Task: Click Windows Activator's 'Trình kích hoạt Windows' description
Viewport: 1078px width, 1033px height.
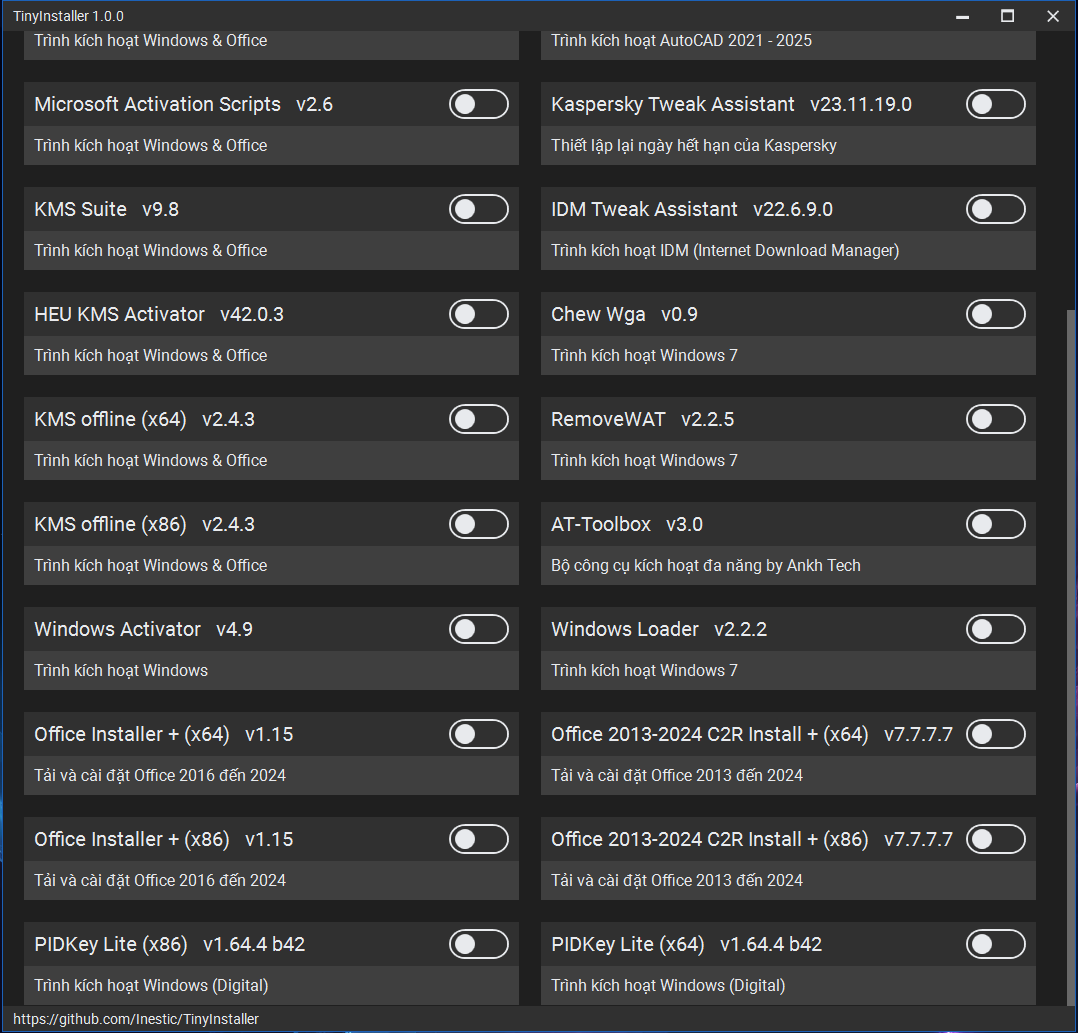Action: (121, 670)
